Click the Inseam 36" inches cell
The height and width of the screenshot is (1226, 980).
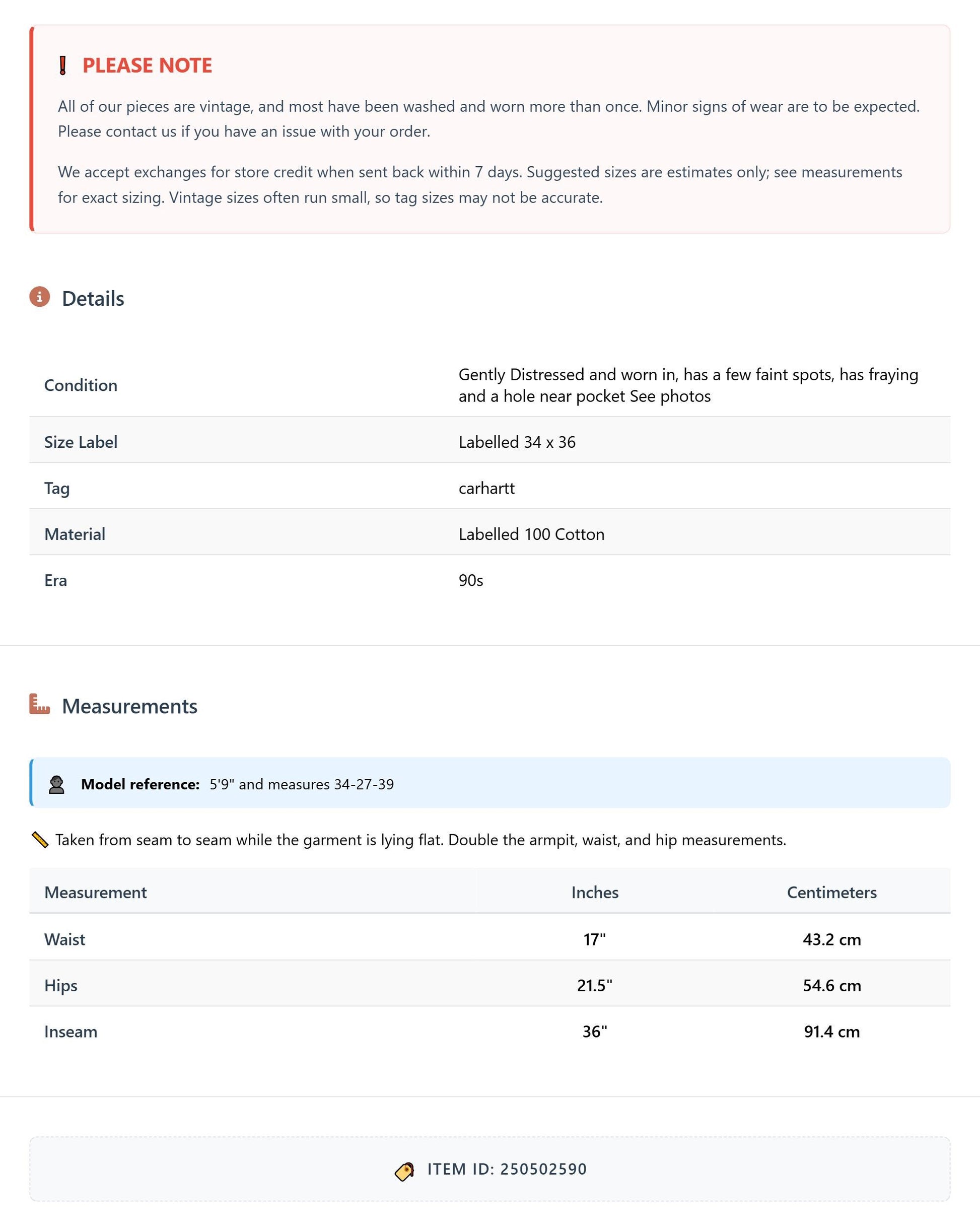(x=595, y=1031)
